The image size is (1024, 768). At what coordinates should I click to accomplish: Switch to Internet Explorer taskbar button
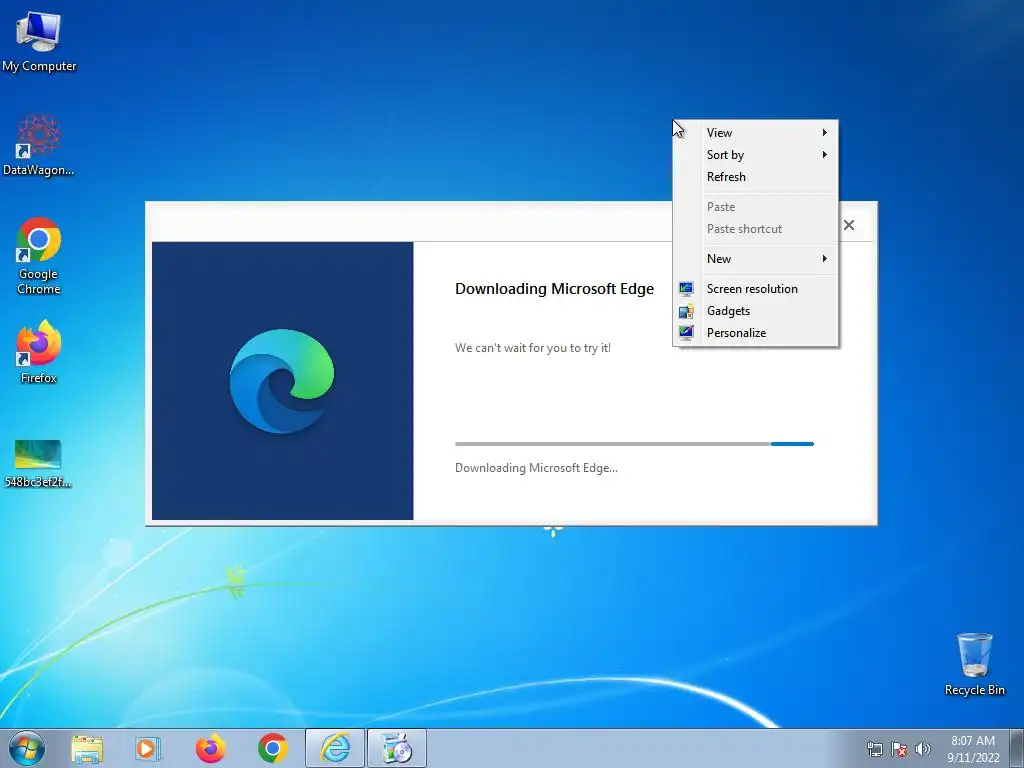pyautogui.click(x=335, y=748)
